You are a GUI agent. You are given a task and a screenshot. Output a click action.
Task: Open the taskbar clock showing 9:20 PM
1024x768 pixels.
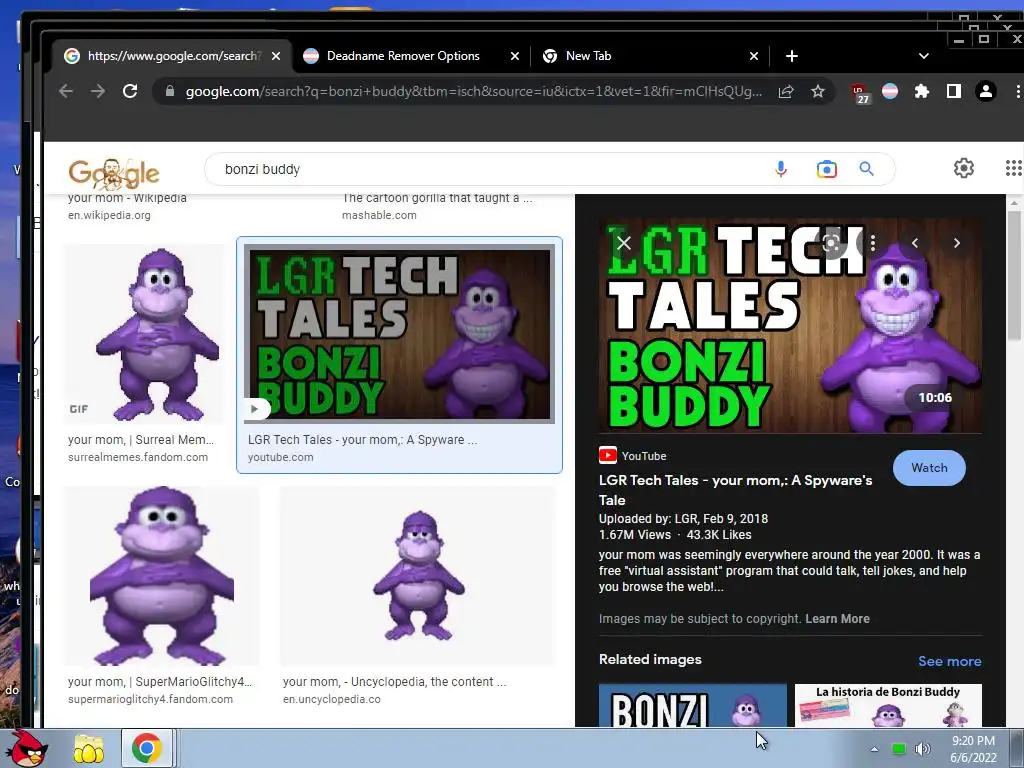pos(973,749)
